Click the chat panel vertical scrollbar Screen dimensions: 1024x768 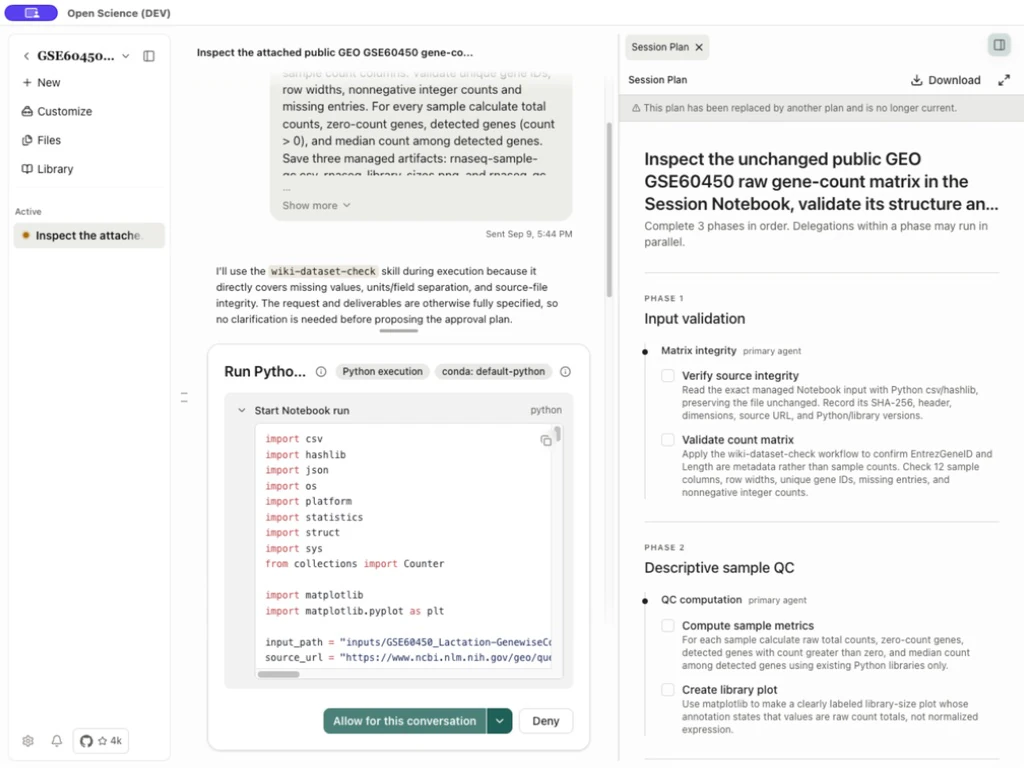point(609,209)
